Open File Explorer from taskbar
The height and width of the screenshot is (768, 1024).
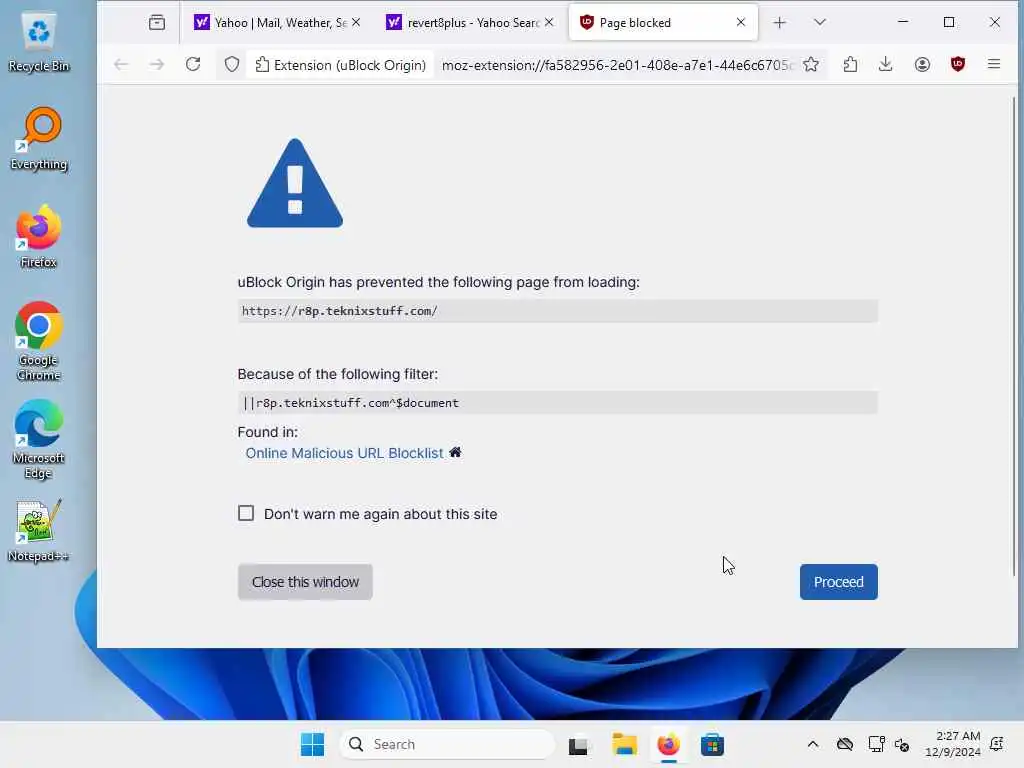(x=624, y=744)
